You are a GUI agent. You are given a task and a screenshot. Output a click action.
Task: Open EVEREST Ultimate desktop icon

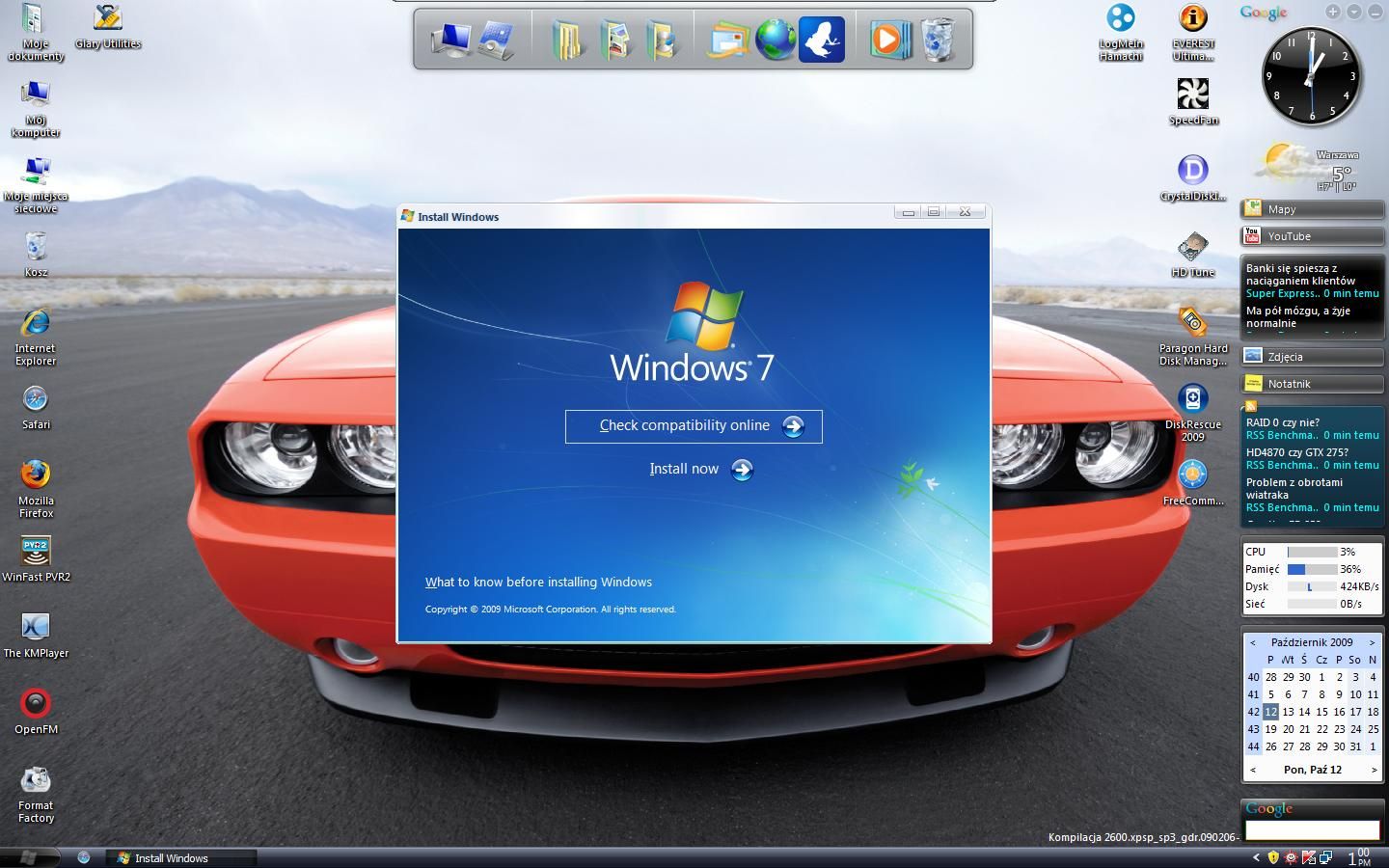(1193, 32)
